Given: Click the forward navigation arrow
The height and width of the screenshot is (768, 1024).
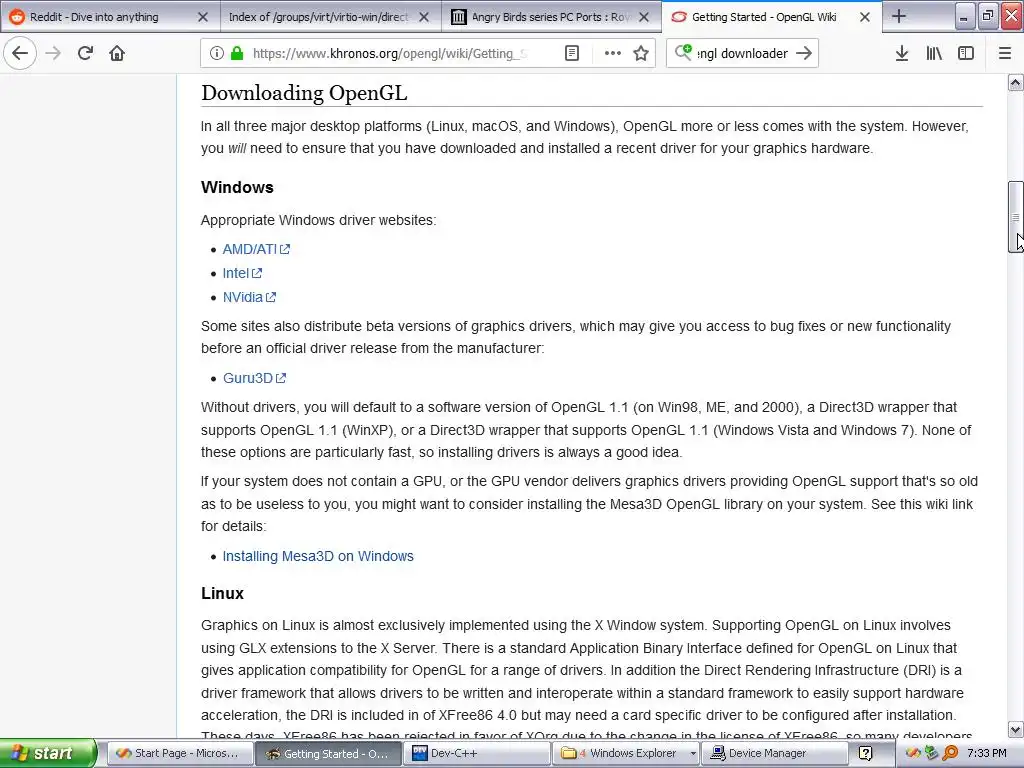Looking at the screenshot, I should point(53,53).
